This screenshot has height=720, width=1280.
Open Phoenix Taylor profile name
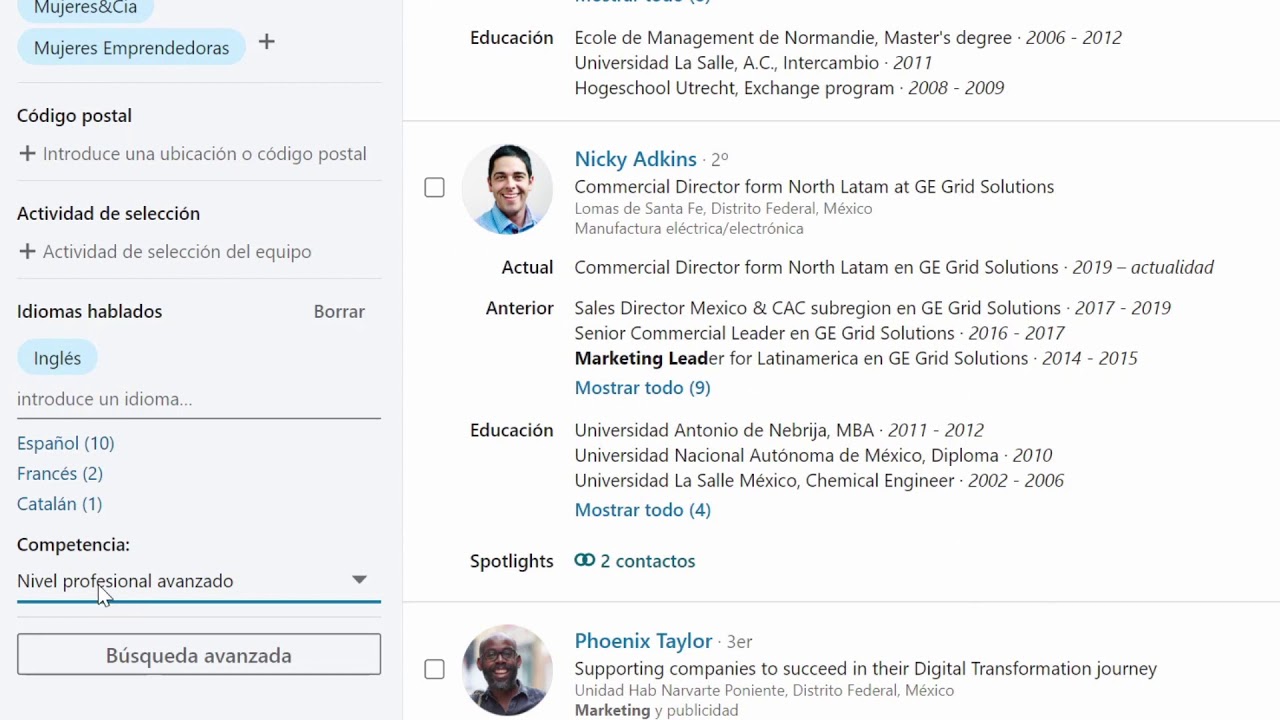coord(643,641)
